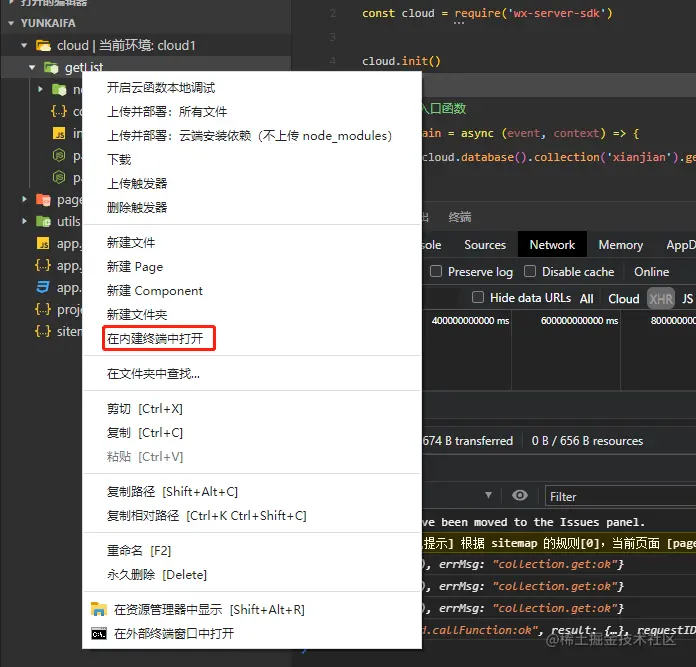Filter network requests by XHR
696x667 pixels.
point(661,298)
